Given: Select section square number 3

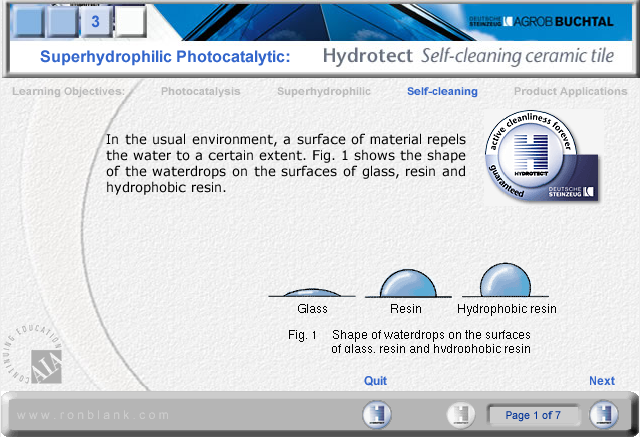Looking at the screenshot, I should 96,21.
